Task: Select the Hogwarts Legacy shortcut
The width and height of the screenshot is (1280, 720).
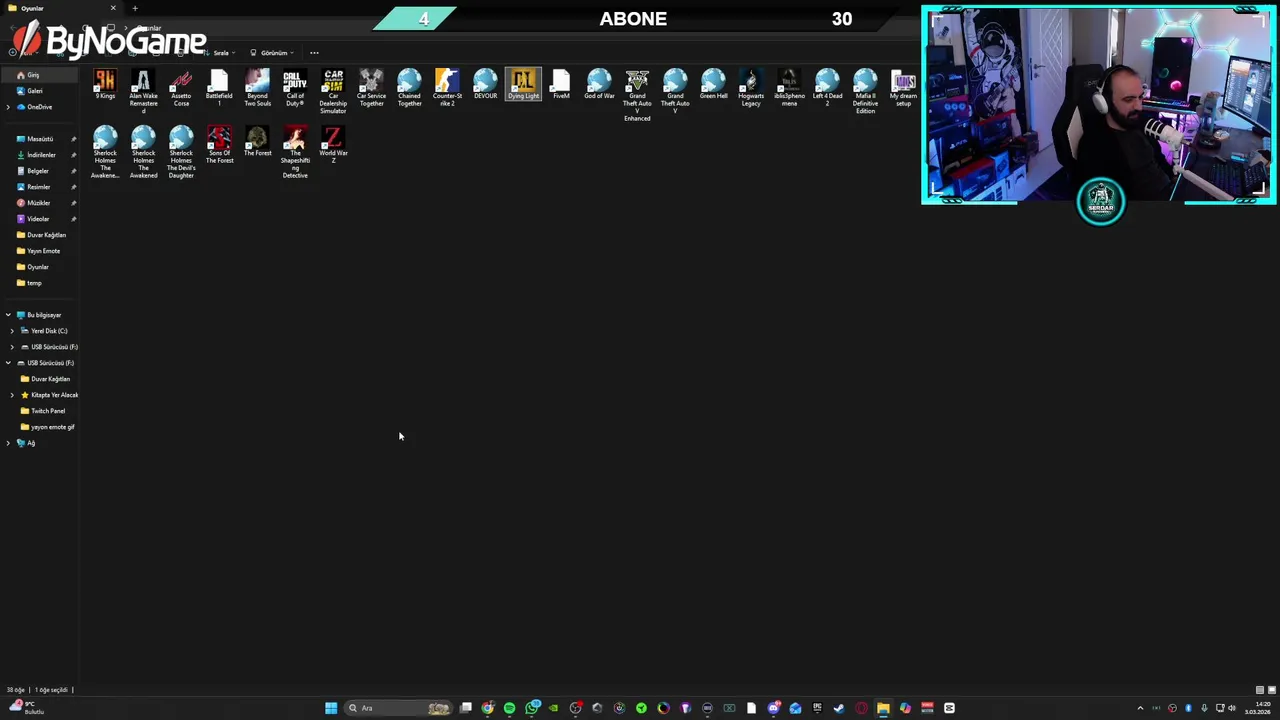Action: [x=751, y=88]
